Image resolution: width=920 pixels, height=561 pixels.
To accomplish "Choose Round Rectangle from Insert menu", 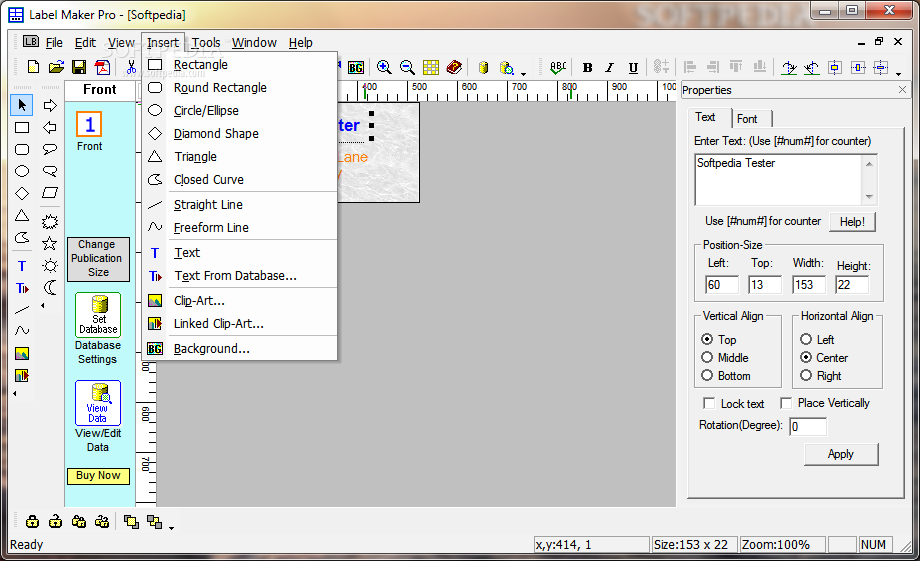I will pyautogui.click(x=240, y=87).
